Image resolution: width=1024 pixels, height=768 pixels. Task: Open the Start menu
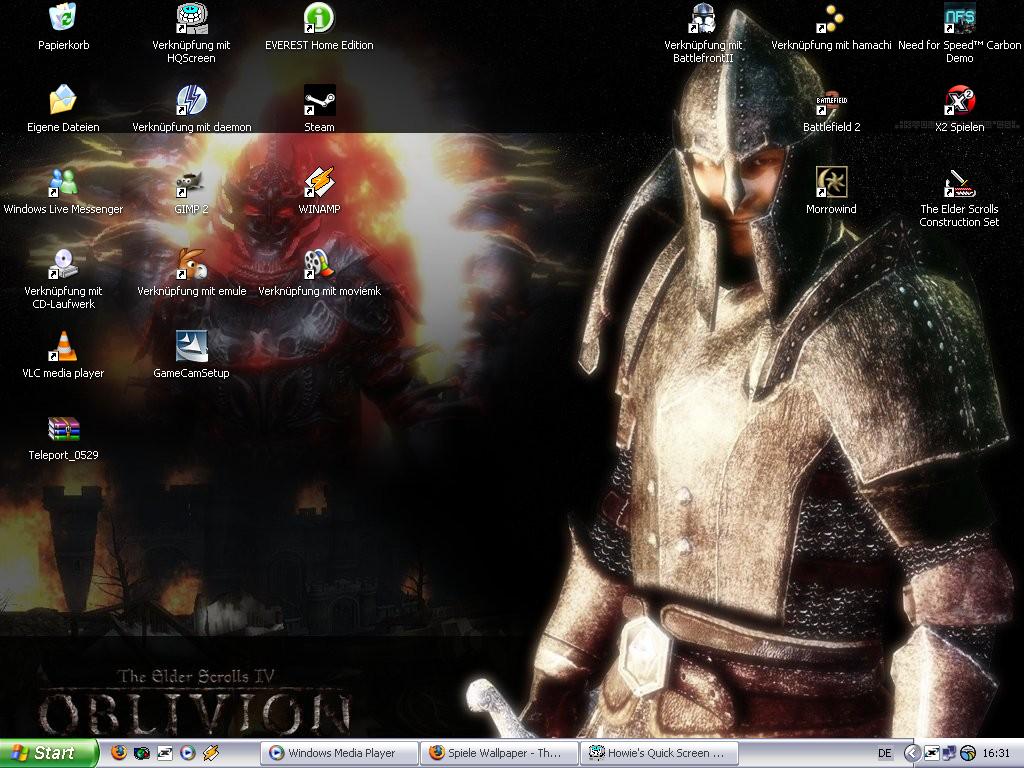point(49,753)
